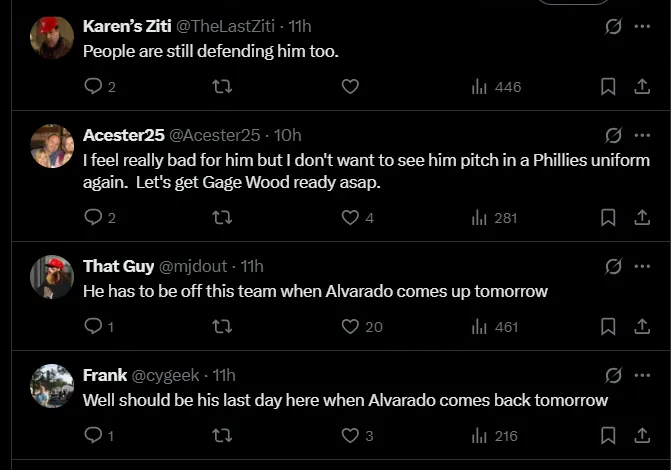Screen dimensions: 671x470
Task: Like That Guy's tweet about Alvarado
Action: pos(350,326)
